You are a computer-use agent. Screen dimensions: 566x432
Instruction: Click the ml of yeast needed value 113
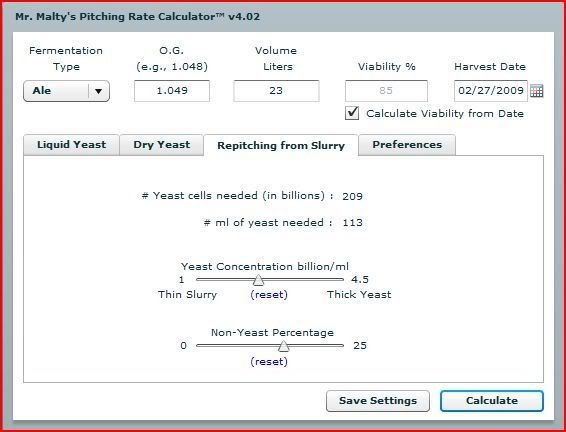tap(352, 223)
